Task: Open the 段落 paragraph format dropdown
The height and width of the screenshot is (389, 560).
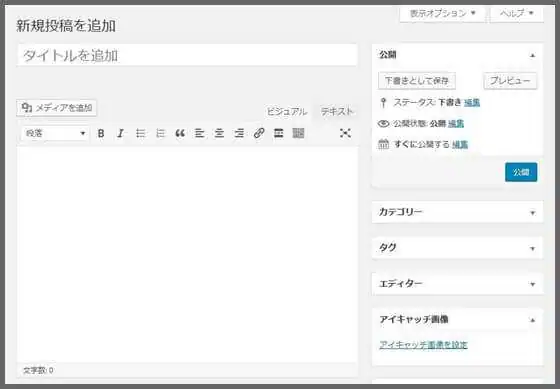Action: tap(55, 134)
